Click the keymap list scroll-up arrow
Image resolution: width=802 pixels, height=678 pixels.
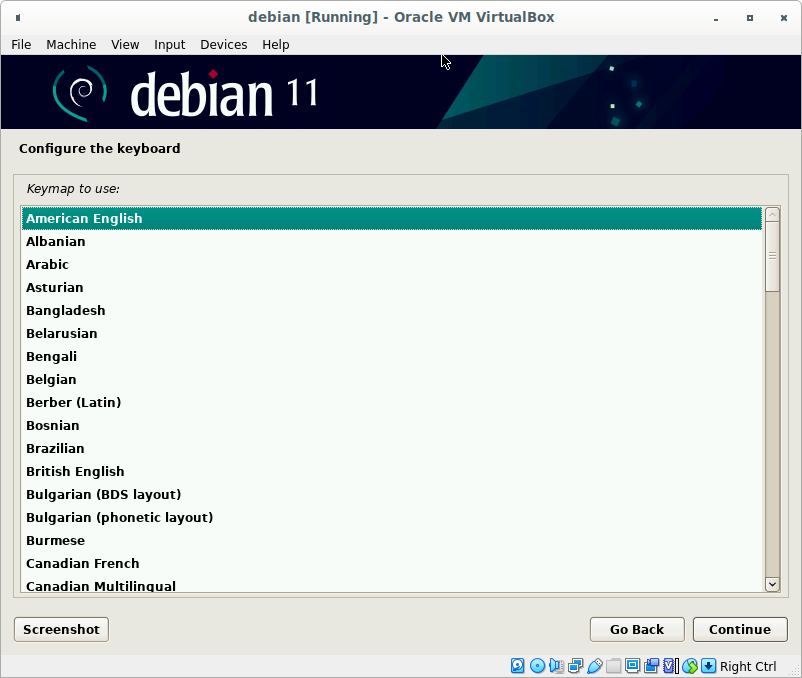[x=771, y=214]
